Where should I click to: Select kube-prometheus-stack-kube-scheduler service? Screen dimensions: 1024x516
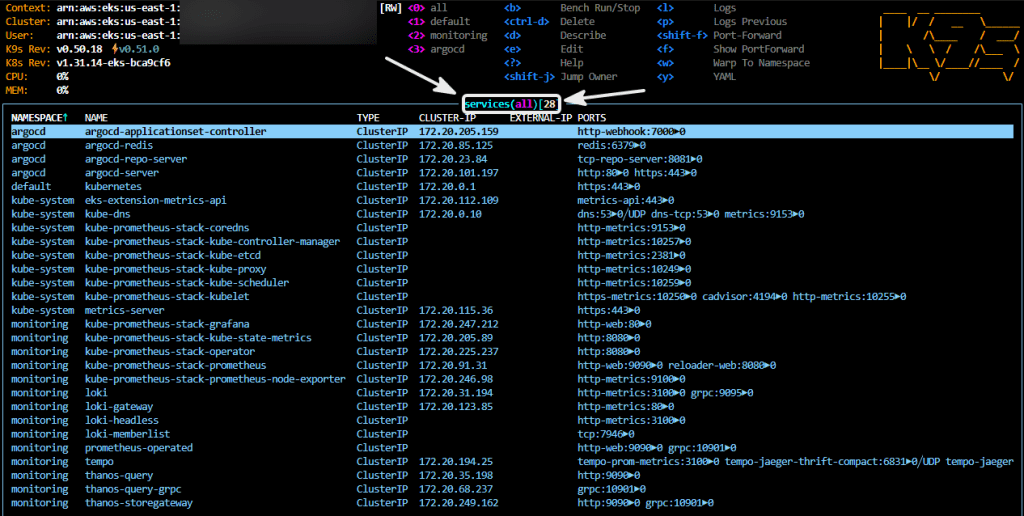pos(187,282)
